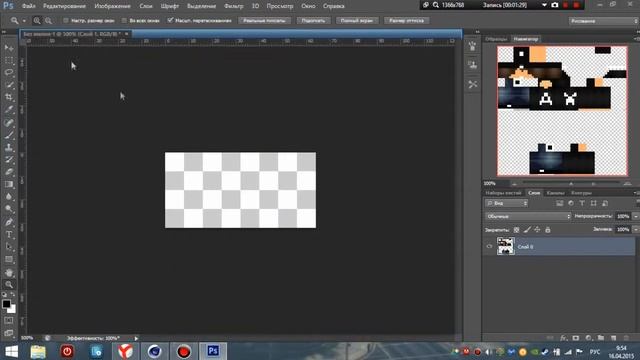Click the foreground color swatch
Viewport: 640px width, 360px height.
(6, 304)
